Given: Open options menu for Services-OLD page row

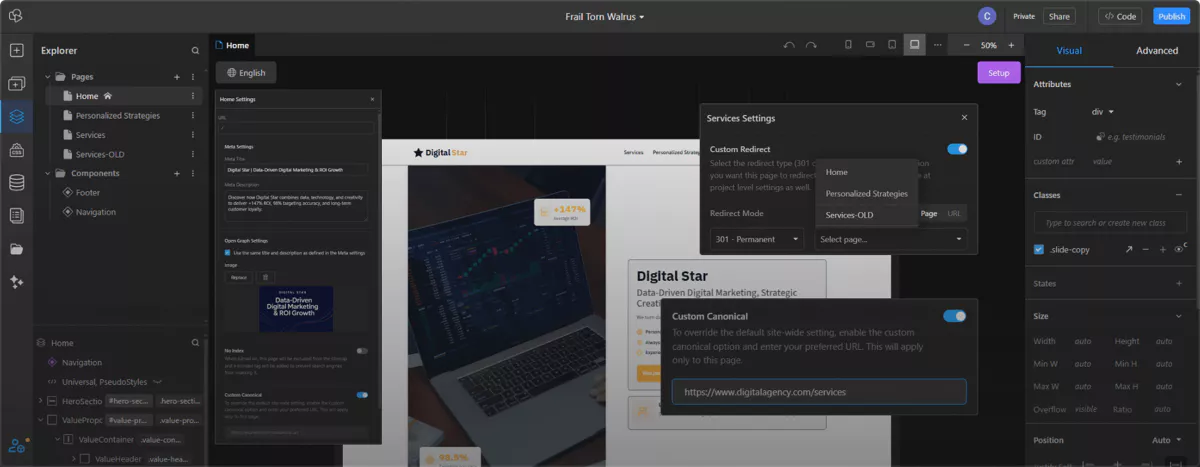Looking at the screenshot, I should tap(193, 154).
